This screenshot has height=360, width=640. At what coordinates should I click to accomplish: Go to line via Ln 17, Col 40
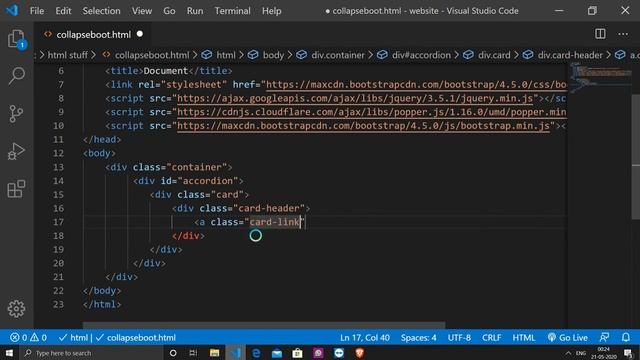pyautogui.click(x=365, y=338)
